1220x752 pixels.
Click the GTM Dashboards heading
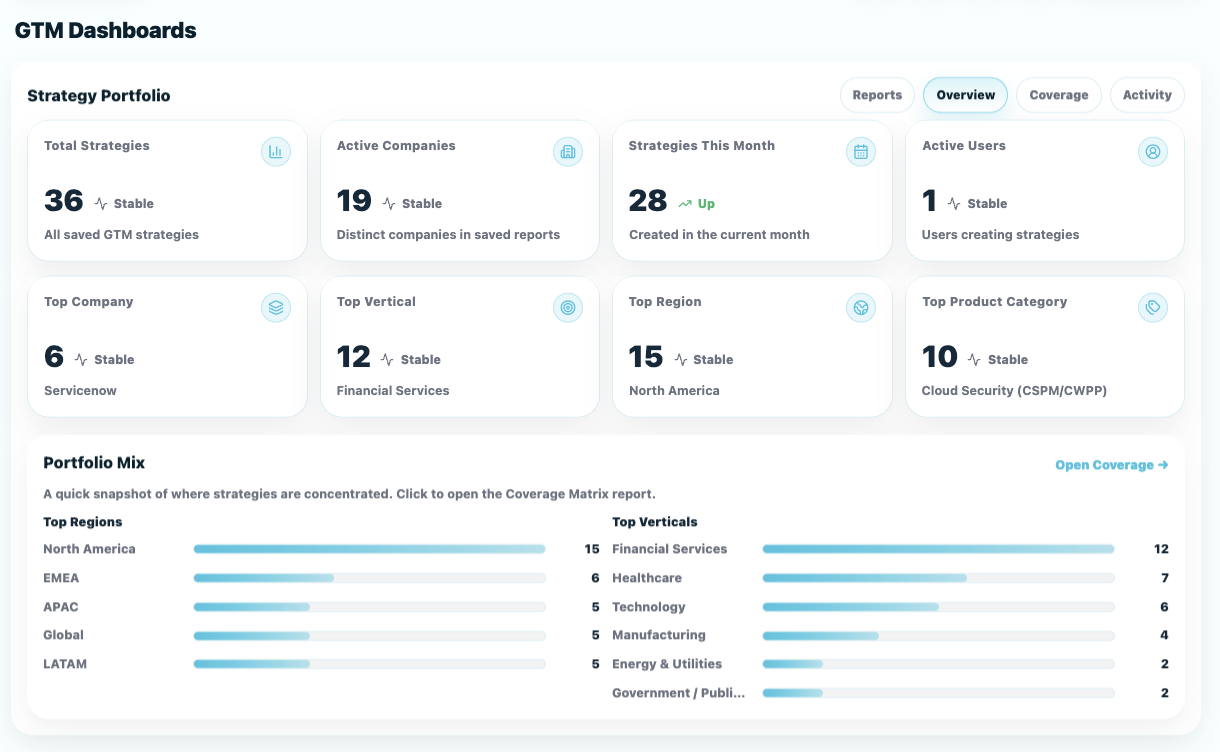(x=105, y=30)
